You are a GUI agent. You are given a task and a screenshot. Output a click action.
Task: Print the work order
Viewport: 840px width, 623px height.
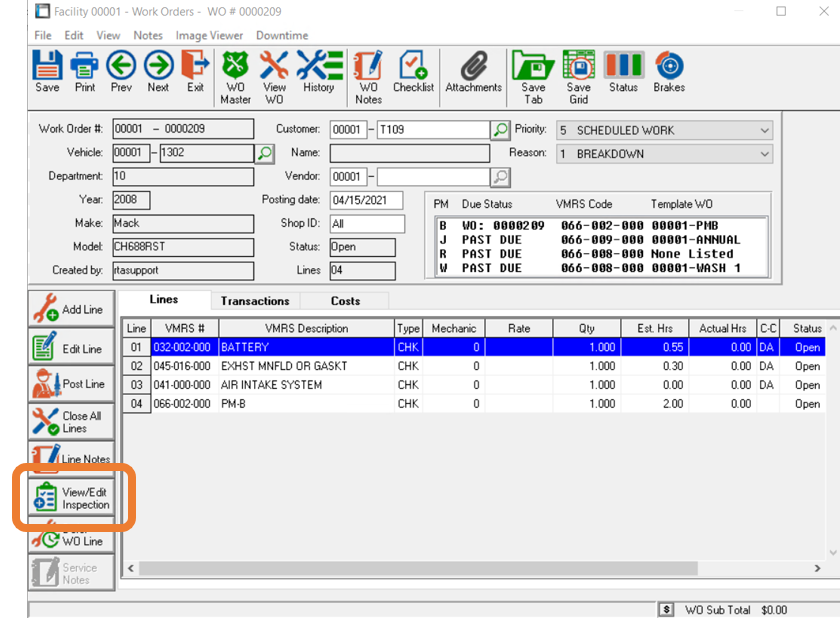coord(85,72)
